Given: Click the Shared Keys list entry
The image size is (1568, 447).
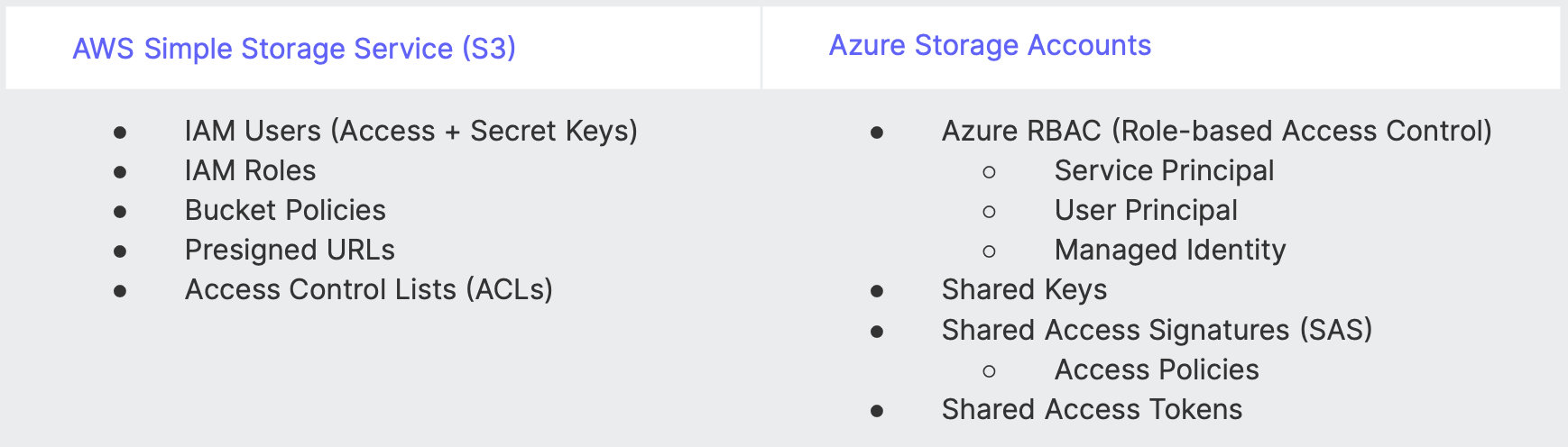Looking at the screenshot, I should pyautogui.click(x=1024, y=290).
